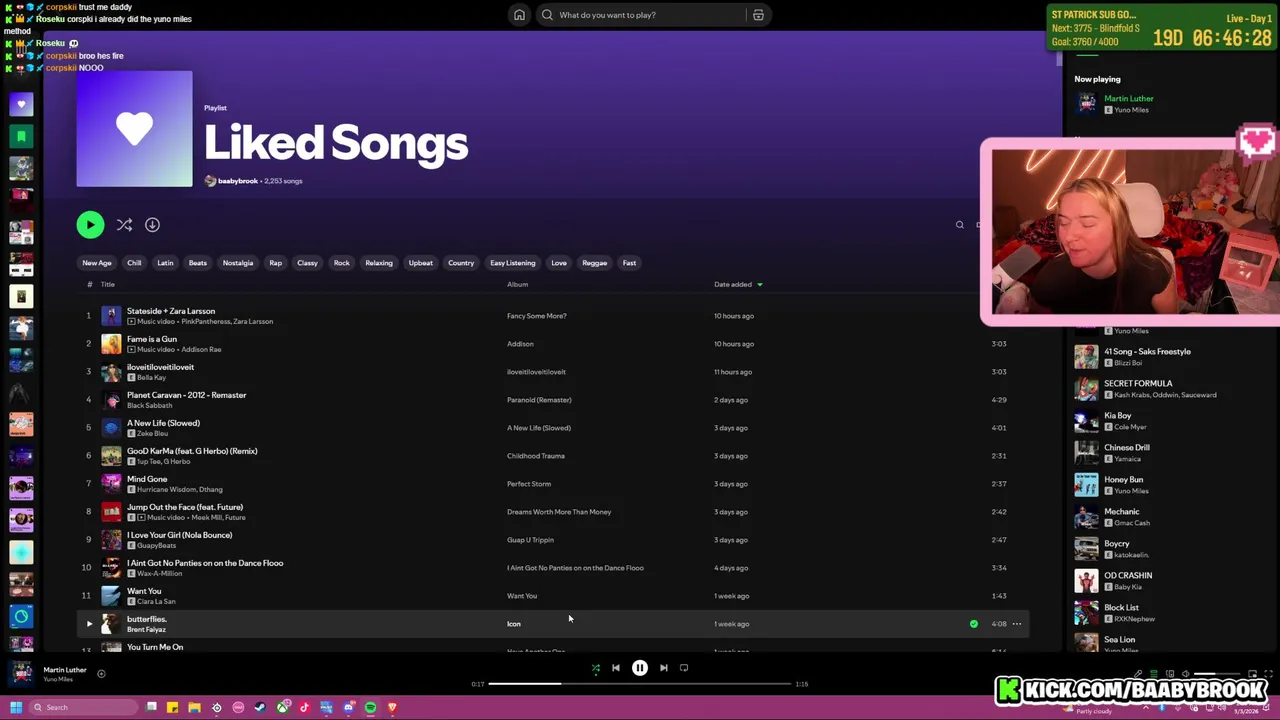Filter songs by New Age

[97, 263]
